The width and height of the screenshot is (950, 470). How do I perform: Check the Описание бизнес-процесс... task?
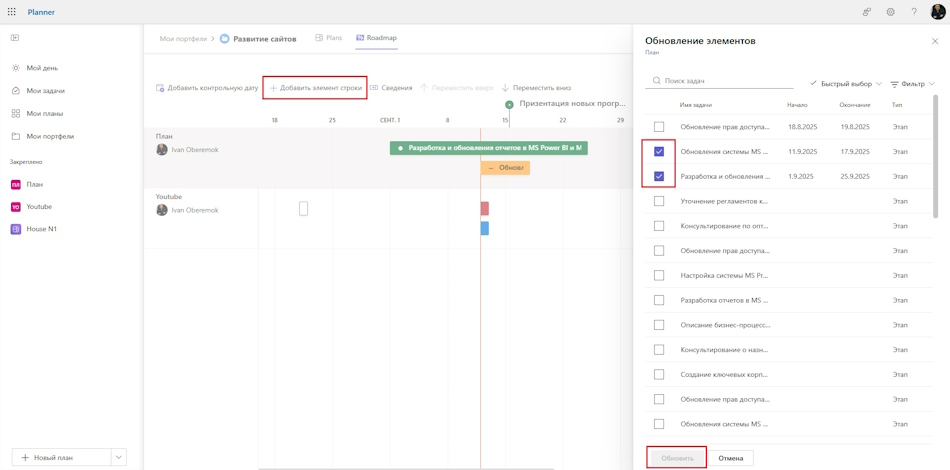tap(659, 325)
